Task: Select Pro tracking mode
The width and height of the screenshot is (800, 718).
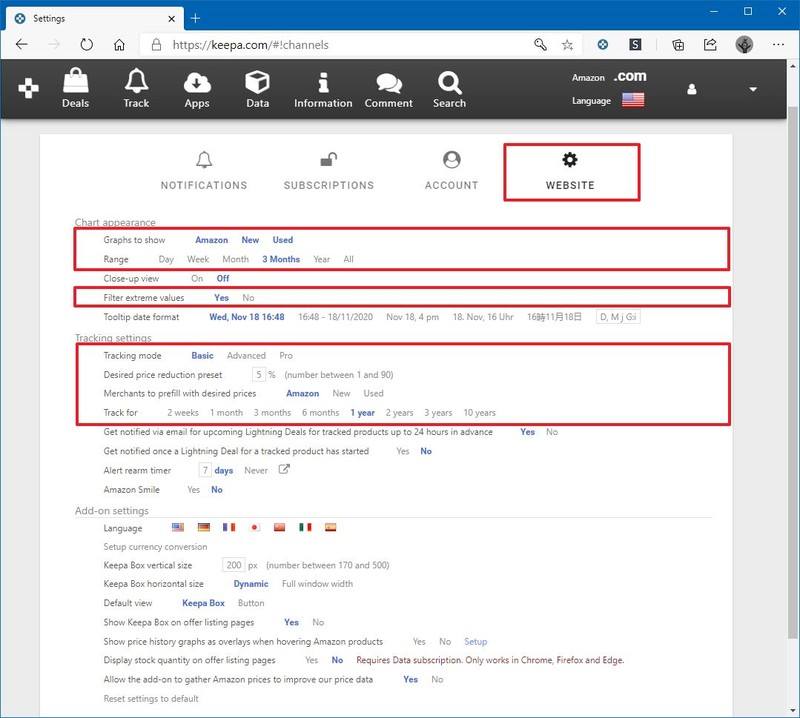Action: click(x=286, y=355)
